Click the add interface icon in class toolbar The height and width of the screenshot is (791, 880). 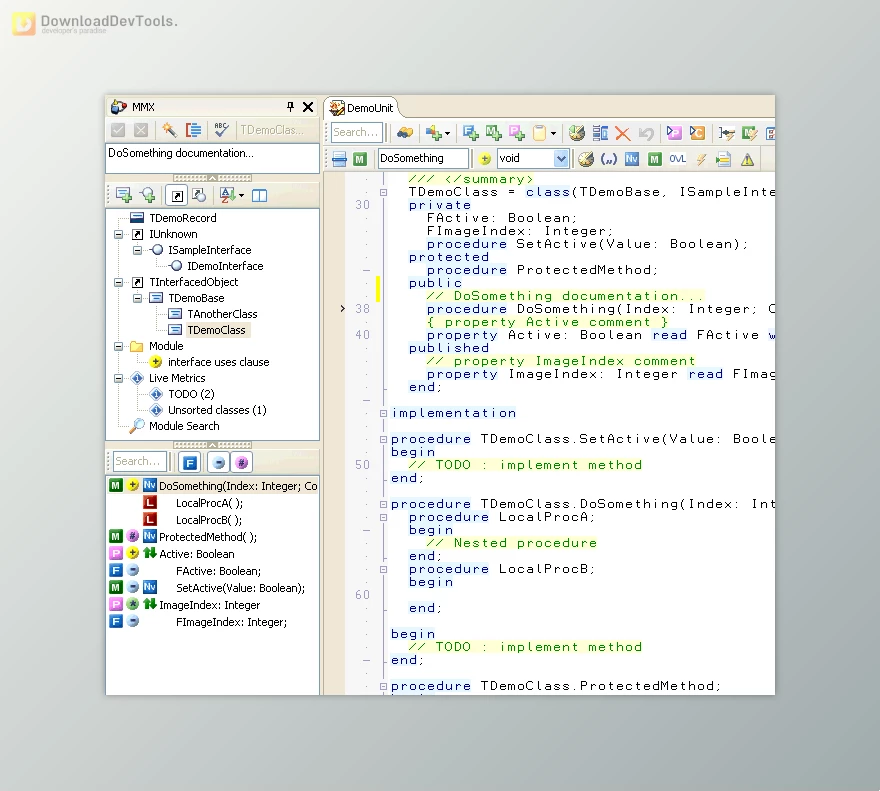[148, 195]
